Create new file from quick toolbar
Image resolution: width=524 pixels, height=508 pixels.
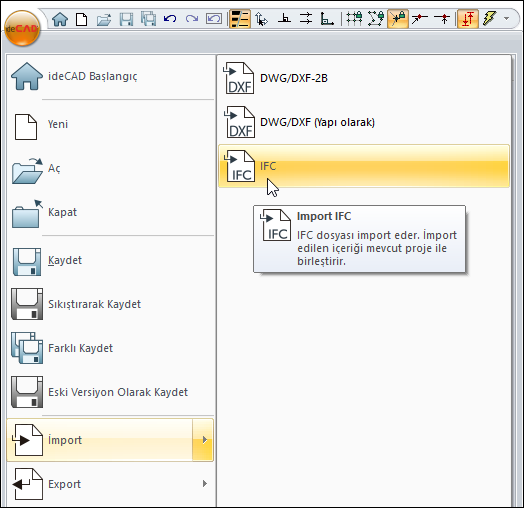coord(82,19)
